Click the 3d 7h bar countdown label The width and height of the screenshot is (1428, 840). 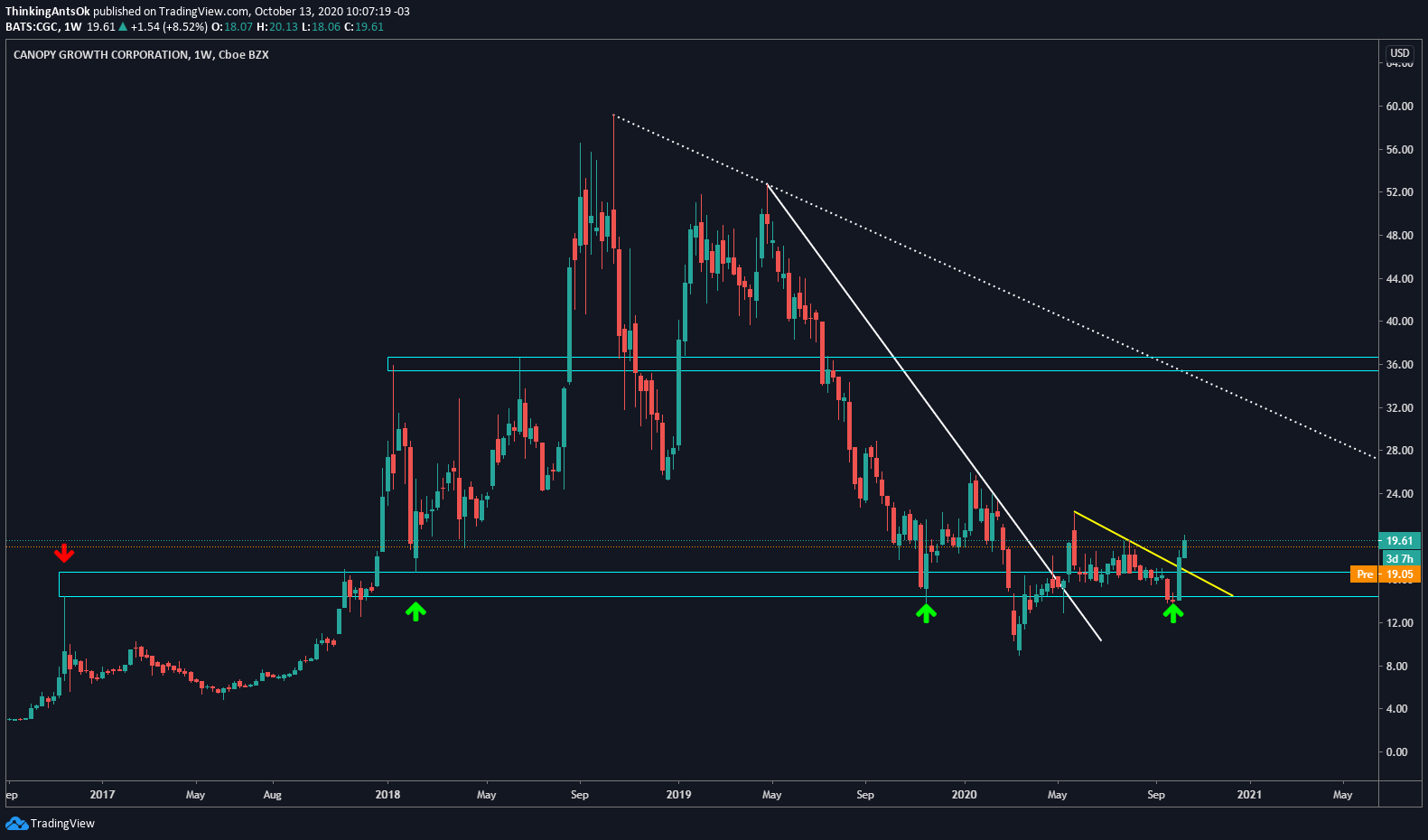pos(1400,559)
